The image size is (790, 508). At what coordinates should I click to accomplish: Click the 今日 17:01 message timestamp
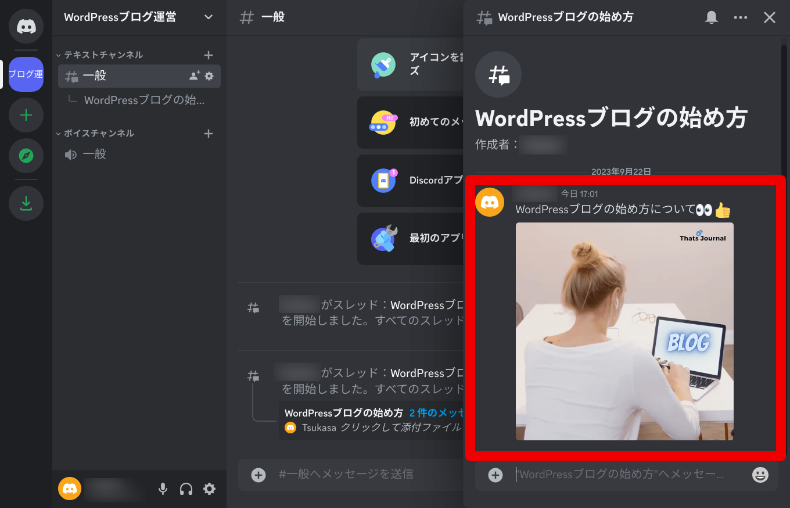579,194
